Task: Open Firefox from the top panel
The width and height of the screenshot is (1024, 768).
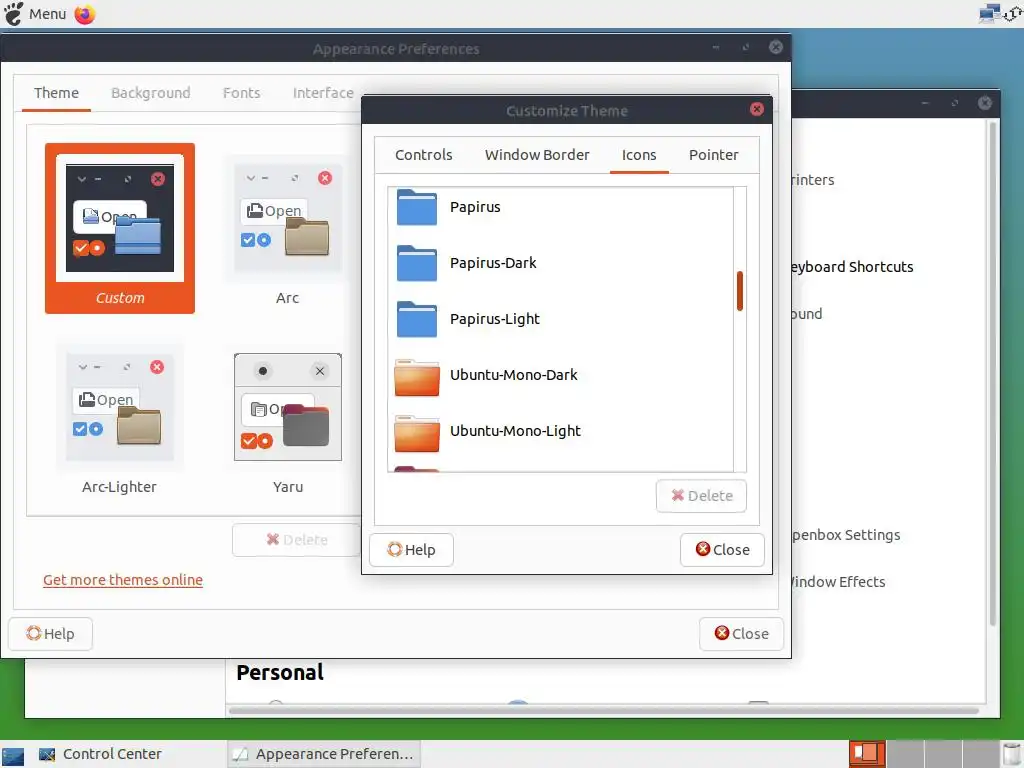Action: (84, 14)
